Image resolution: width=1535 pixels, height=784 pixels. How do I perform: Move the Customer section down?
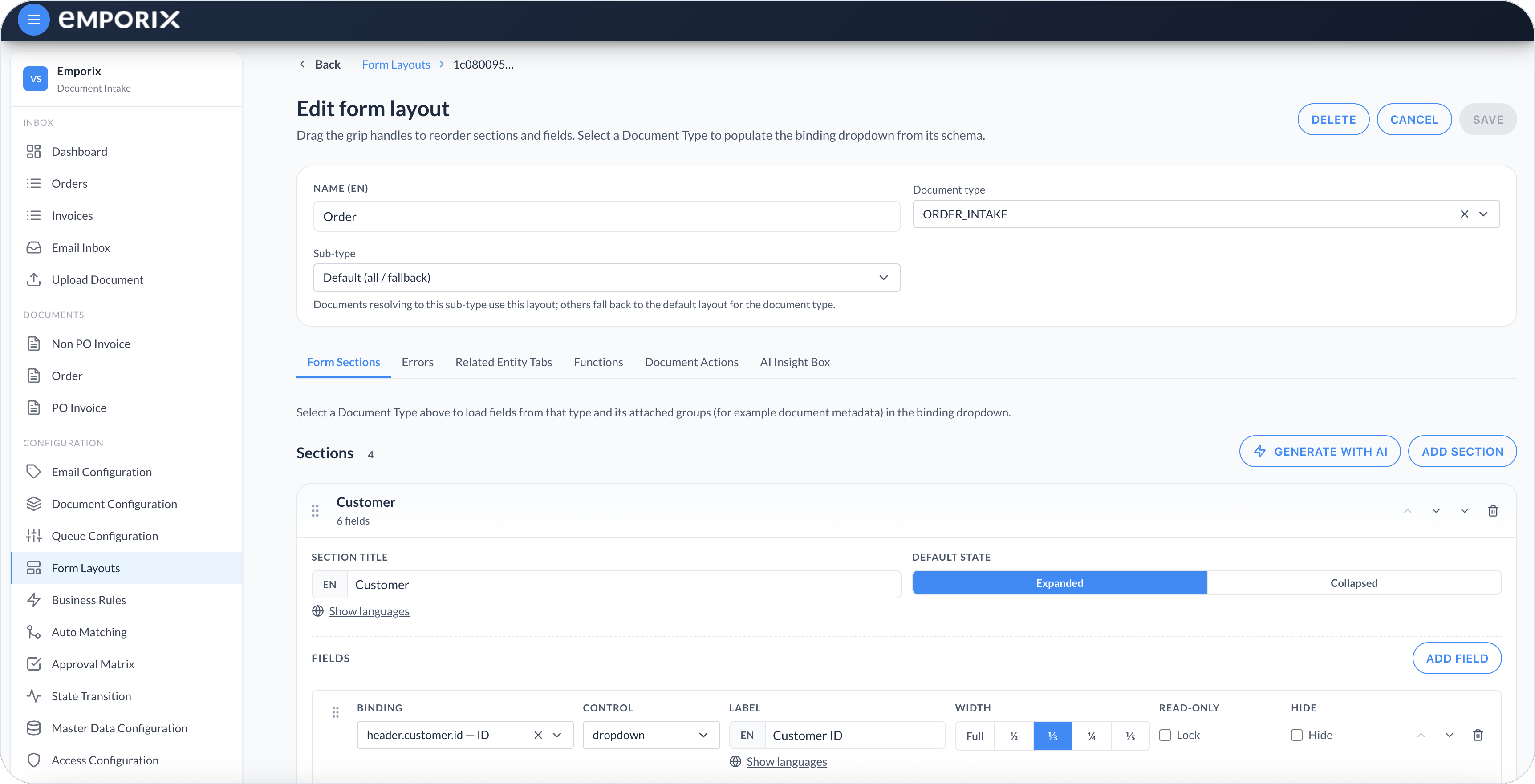[1435, 510]
